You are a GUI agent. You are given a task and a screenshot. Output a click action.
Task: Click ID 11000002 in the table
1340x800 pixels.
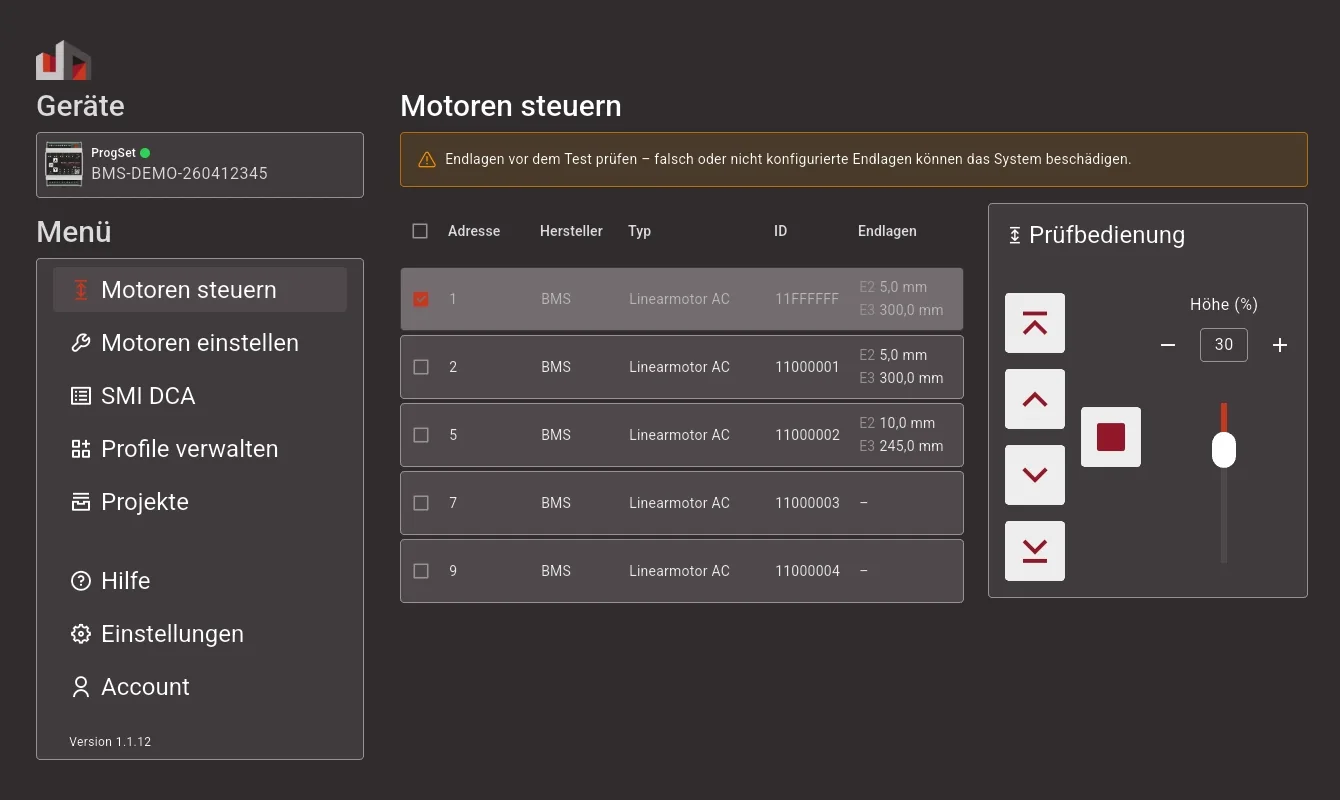coord(807,435)
